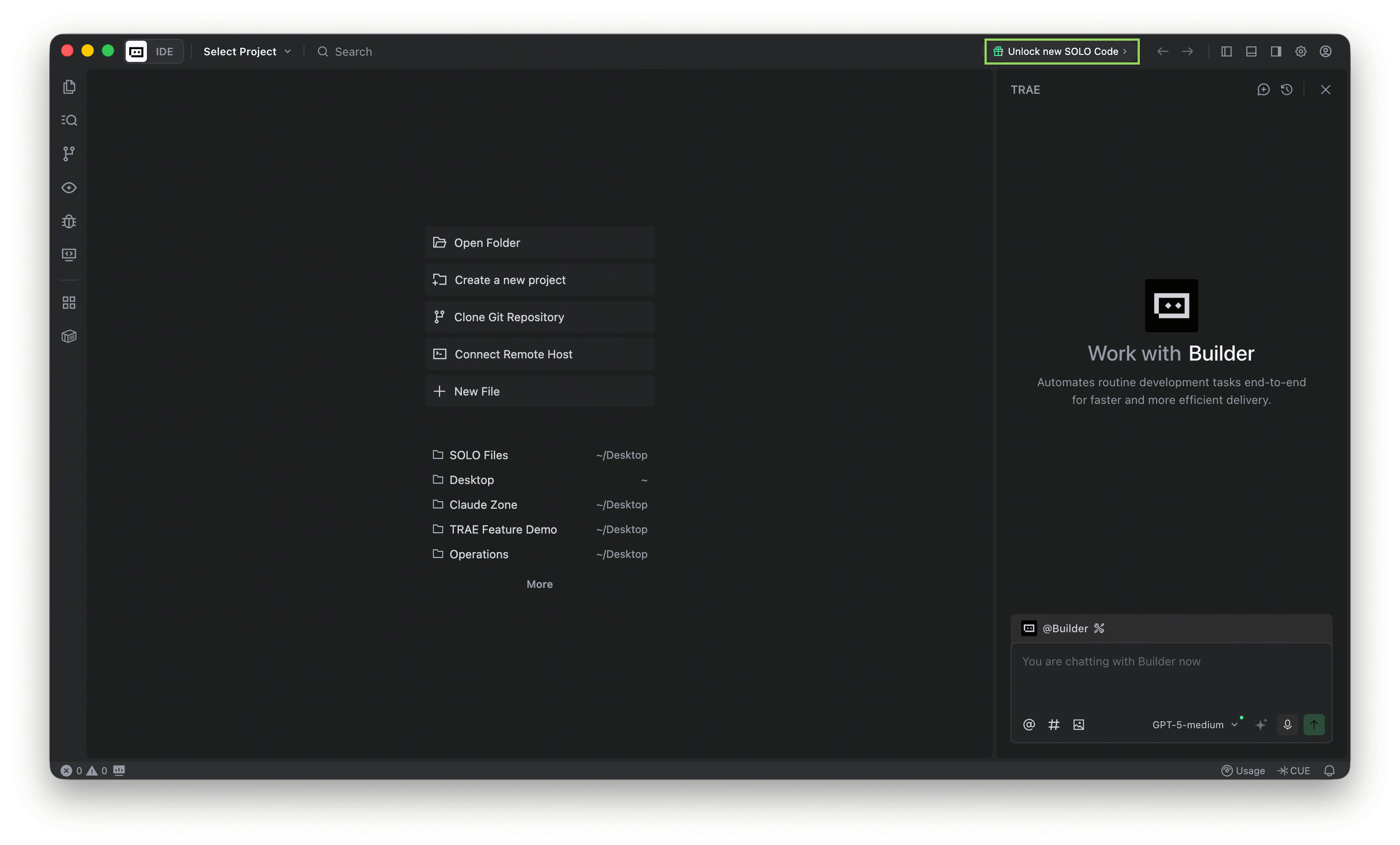
Task: Open the Debug bug icon in sidebar
Action: click(x=69, y=221)
